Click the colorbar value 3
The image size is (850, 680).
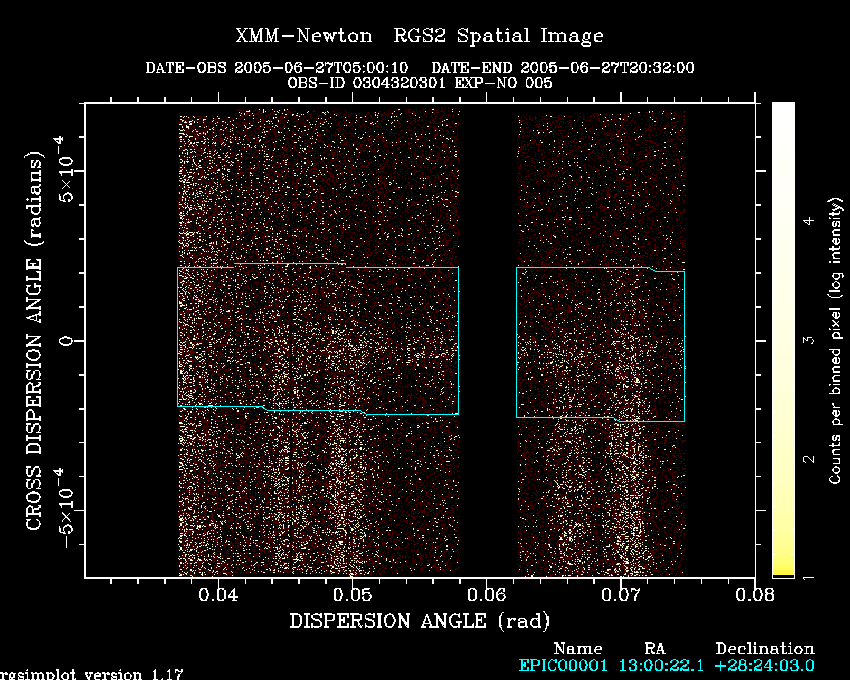(x=809, y=340)
